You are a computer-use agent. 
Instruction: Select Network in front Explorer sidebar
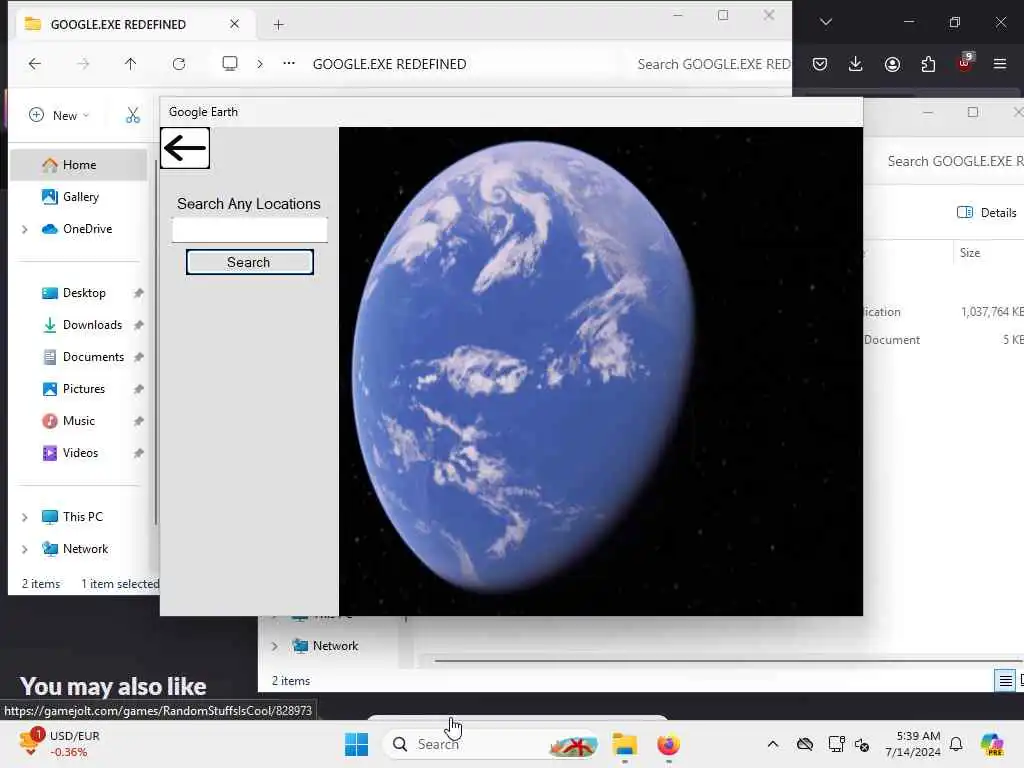(x=85, y=549)
